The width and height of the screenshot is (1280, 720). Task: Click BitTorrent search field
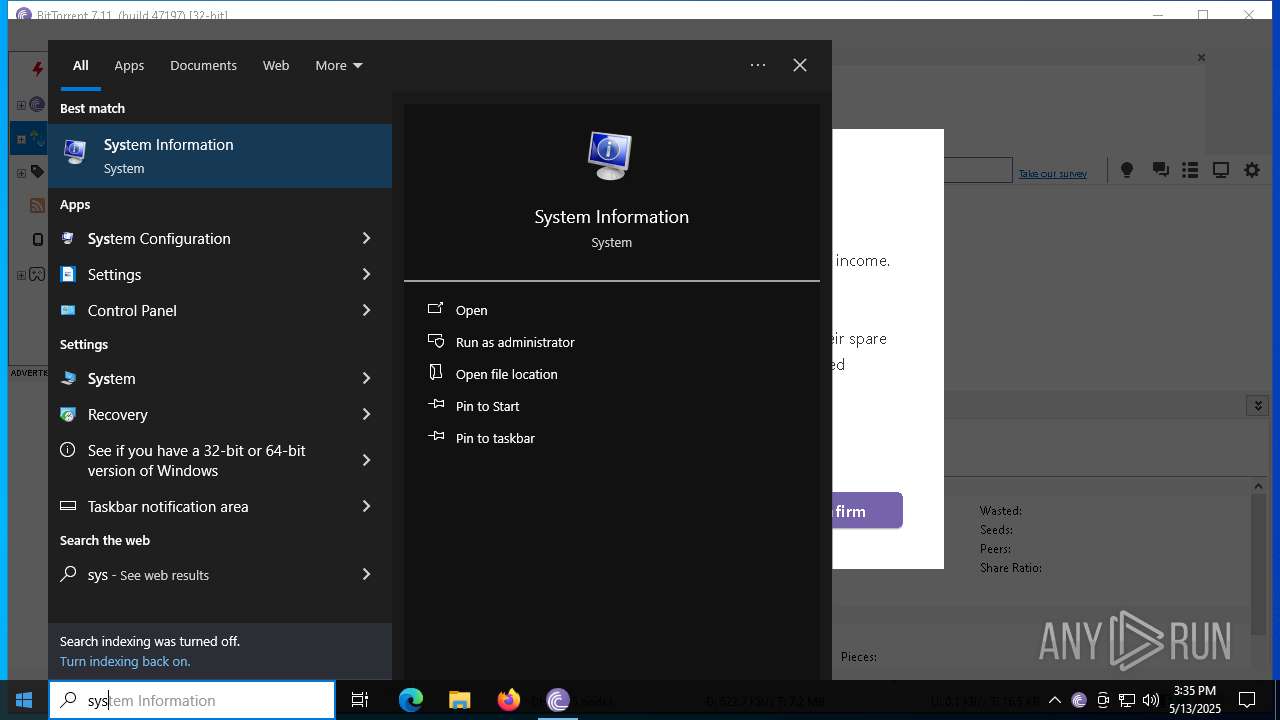click(x=978, y=170)
